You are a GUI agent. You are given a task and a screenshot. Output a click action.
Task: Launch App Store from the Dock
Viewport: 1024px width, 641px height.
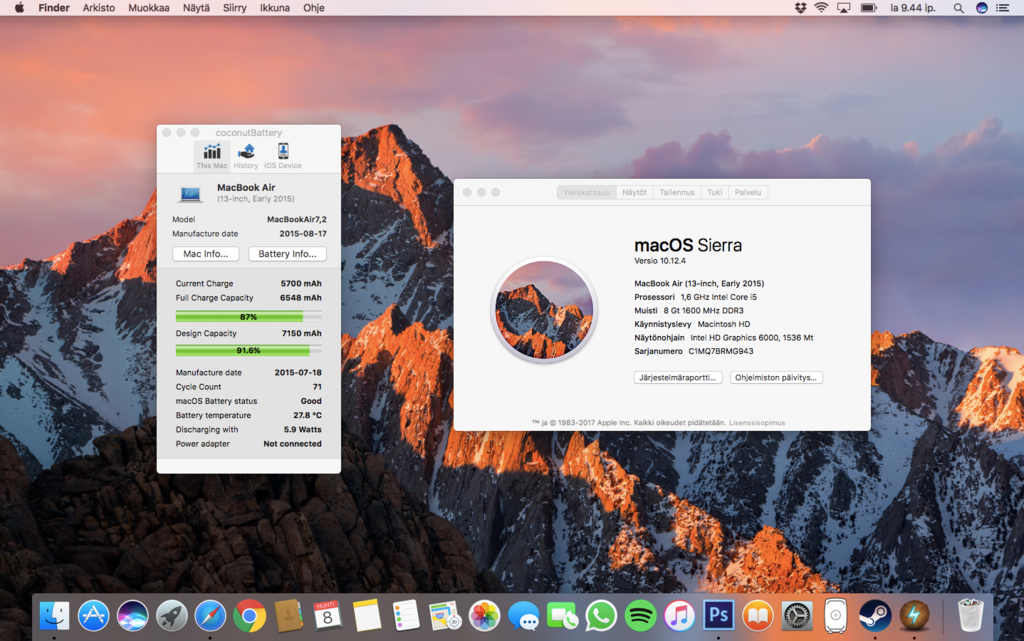point(93,616)
